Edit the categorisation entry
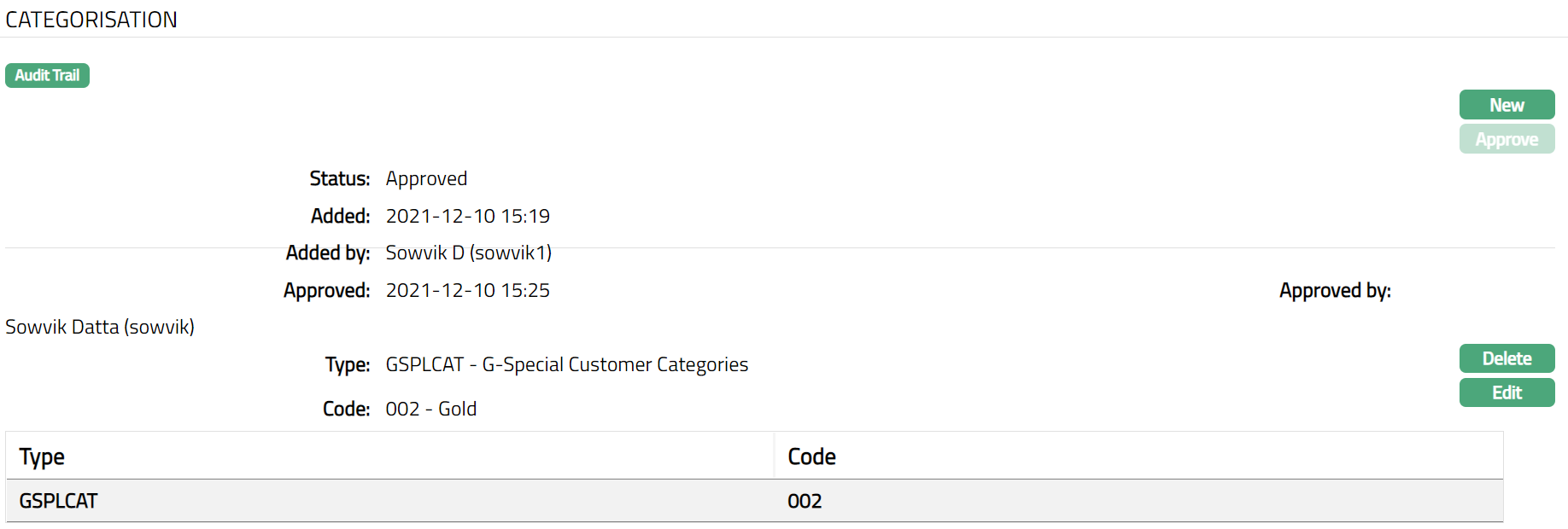Image resolution: width=1568 pixels, height=529 pixels. click(x=1507, y=392)
